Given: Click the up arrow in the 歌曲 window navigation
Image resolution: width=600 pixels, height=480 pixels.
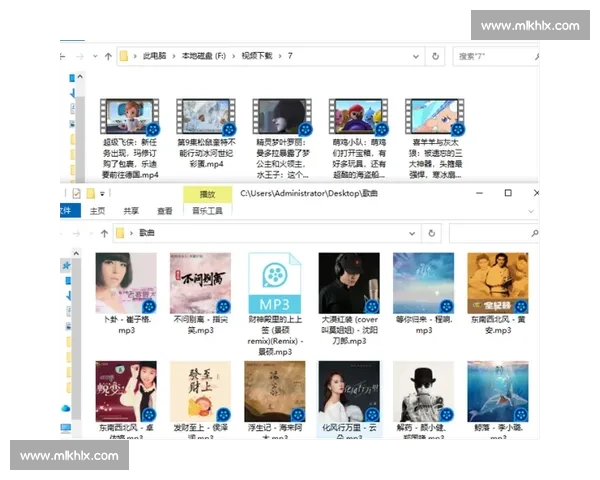Looking at the screenshot, I should (104, 233).
